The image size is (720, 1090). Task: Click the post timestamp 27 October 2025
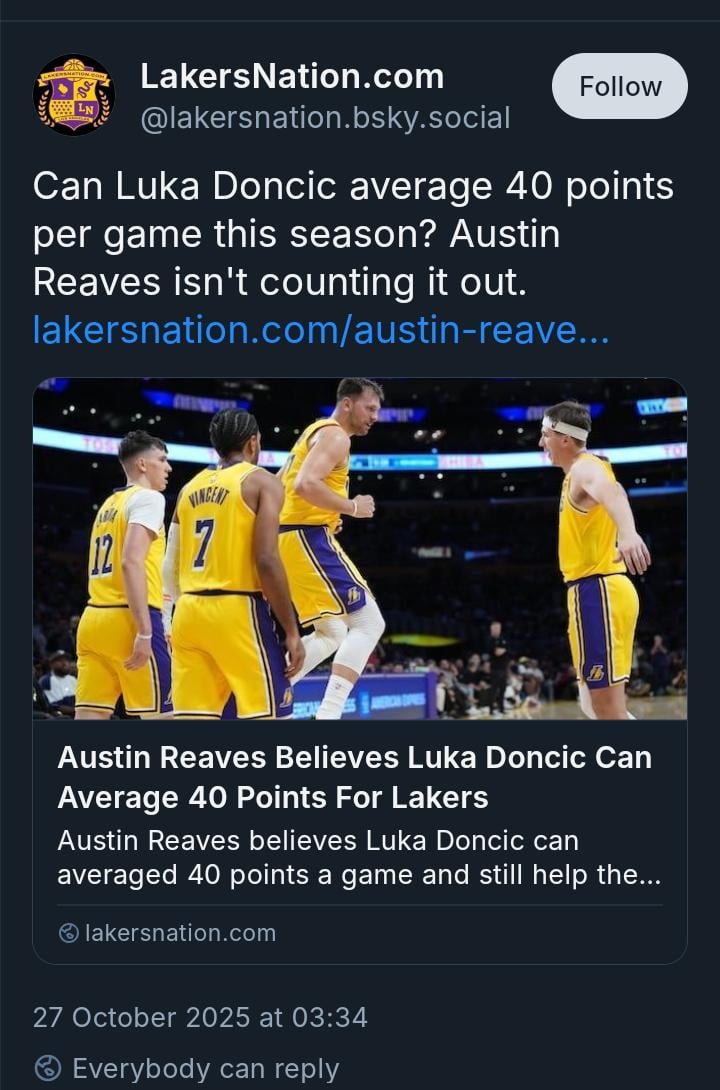coord(200,1017)
